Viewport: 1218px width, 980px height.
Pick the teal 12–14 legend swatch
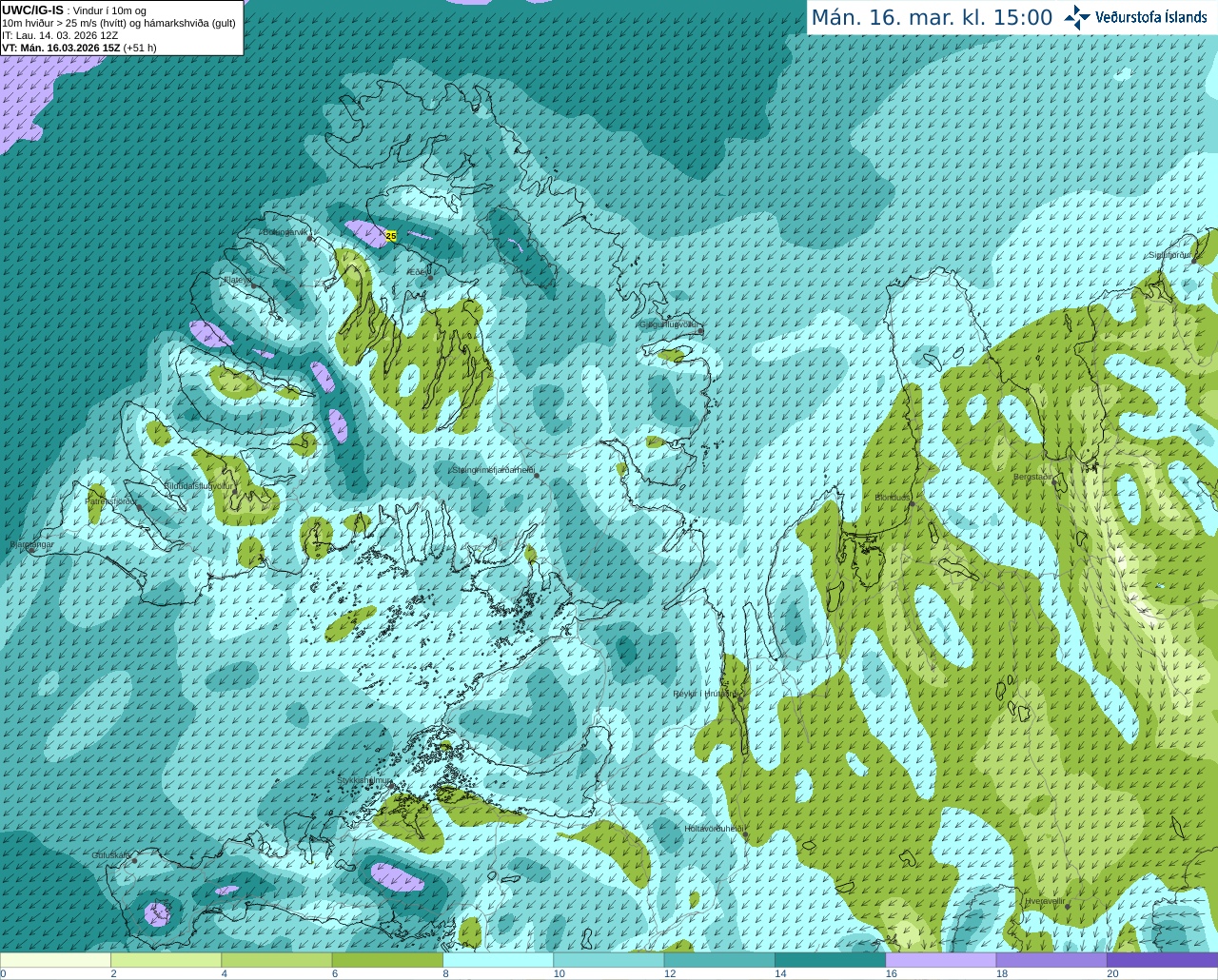[719, 960]
